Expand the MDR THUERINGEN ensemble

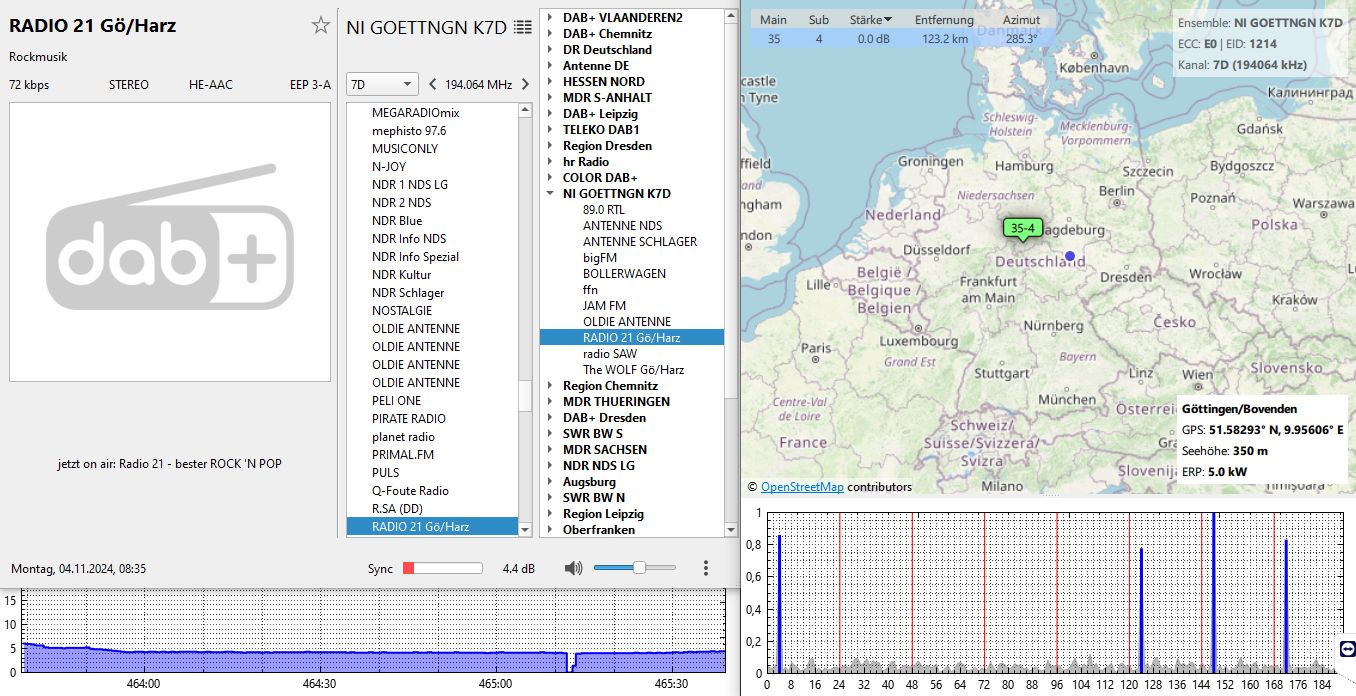(x=551, y=402)
